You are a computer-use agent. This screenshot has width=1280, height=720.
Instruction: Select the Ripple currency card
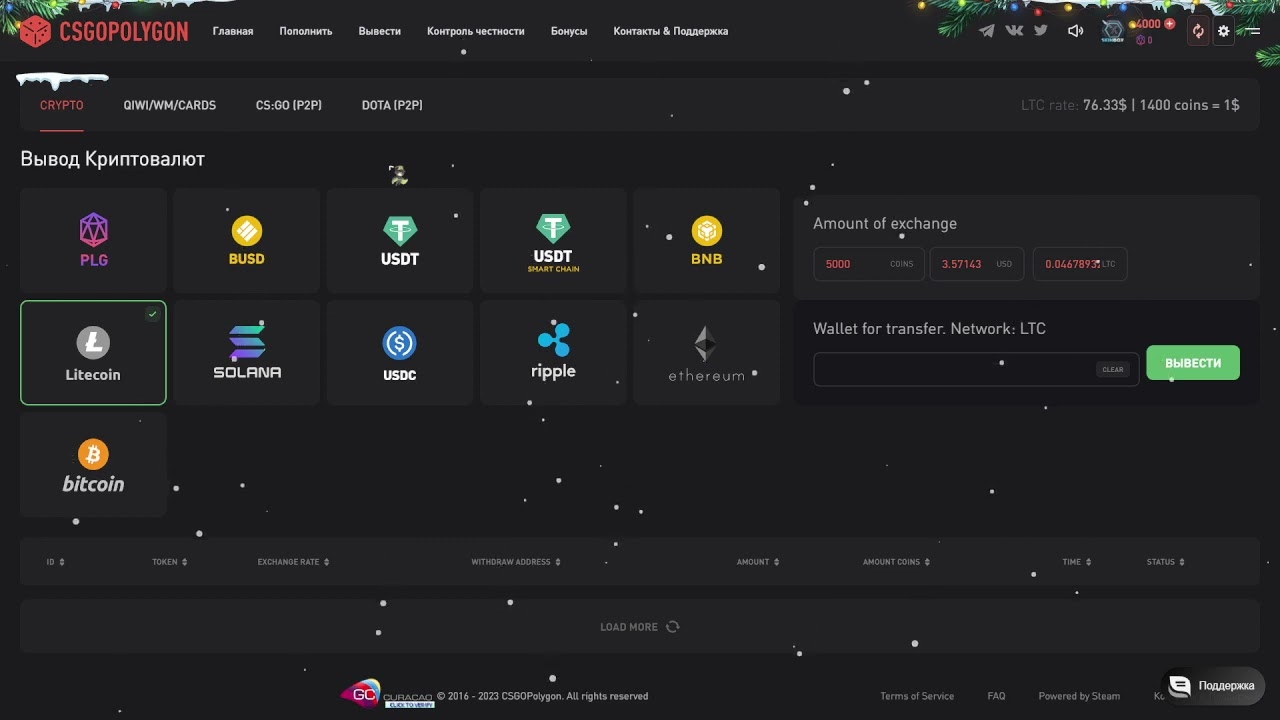pos(553,353)
